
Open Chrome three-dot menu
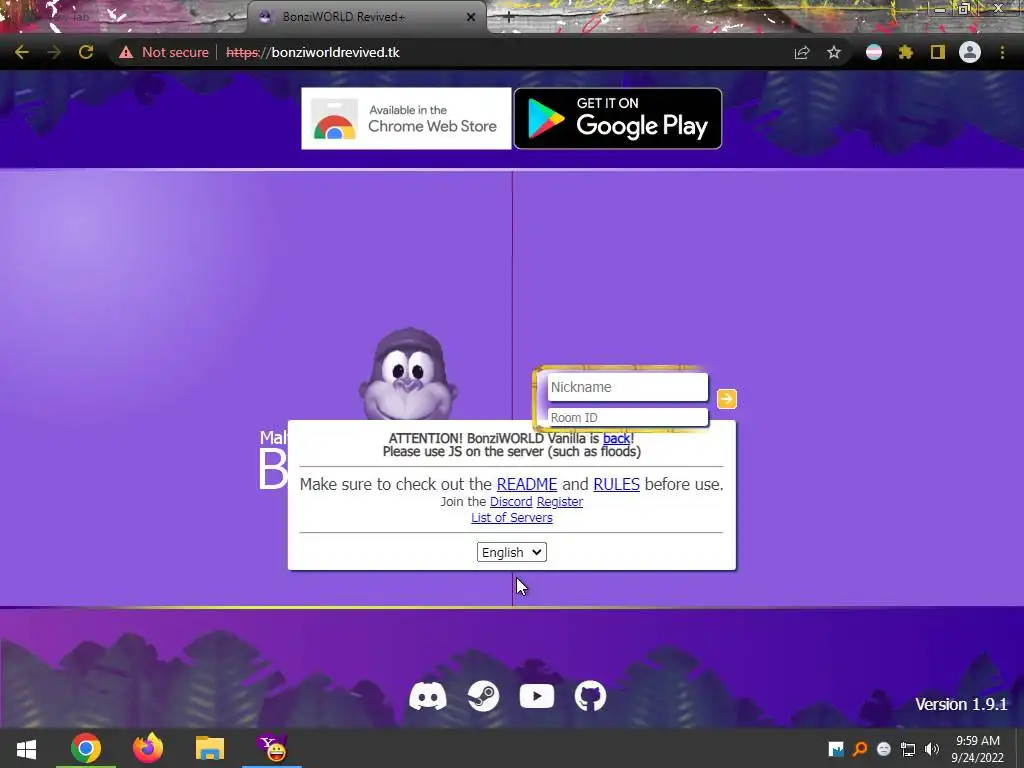[1002, 52]
